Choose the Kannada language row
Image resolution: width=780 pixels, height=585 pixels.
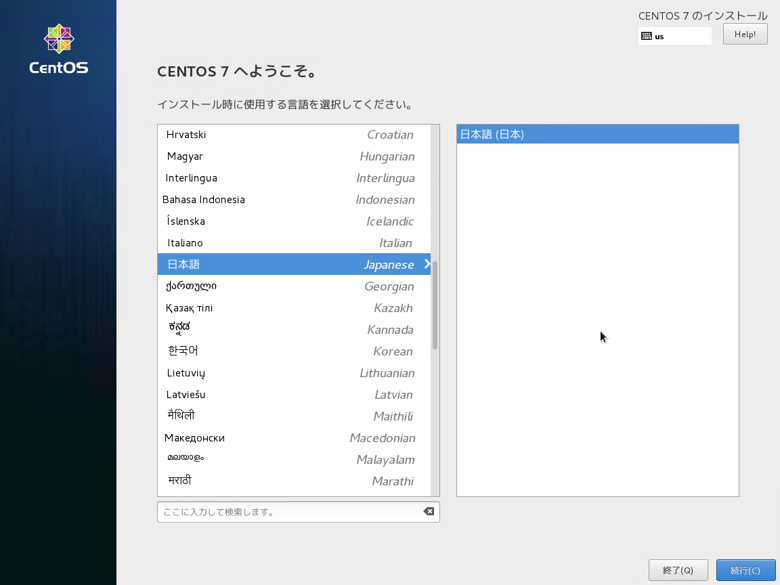click(294, 329)
